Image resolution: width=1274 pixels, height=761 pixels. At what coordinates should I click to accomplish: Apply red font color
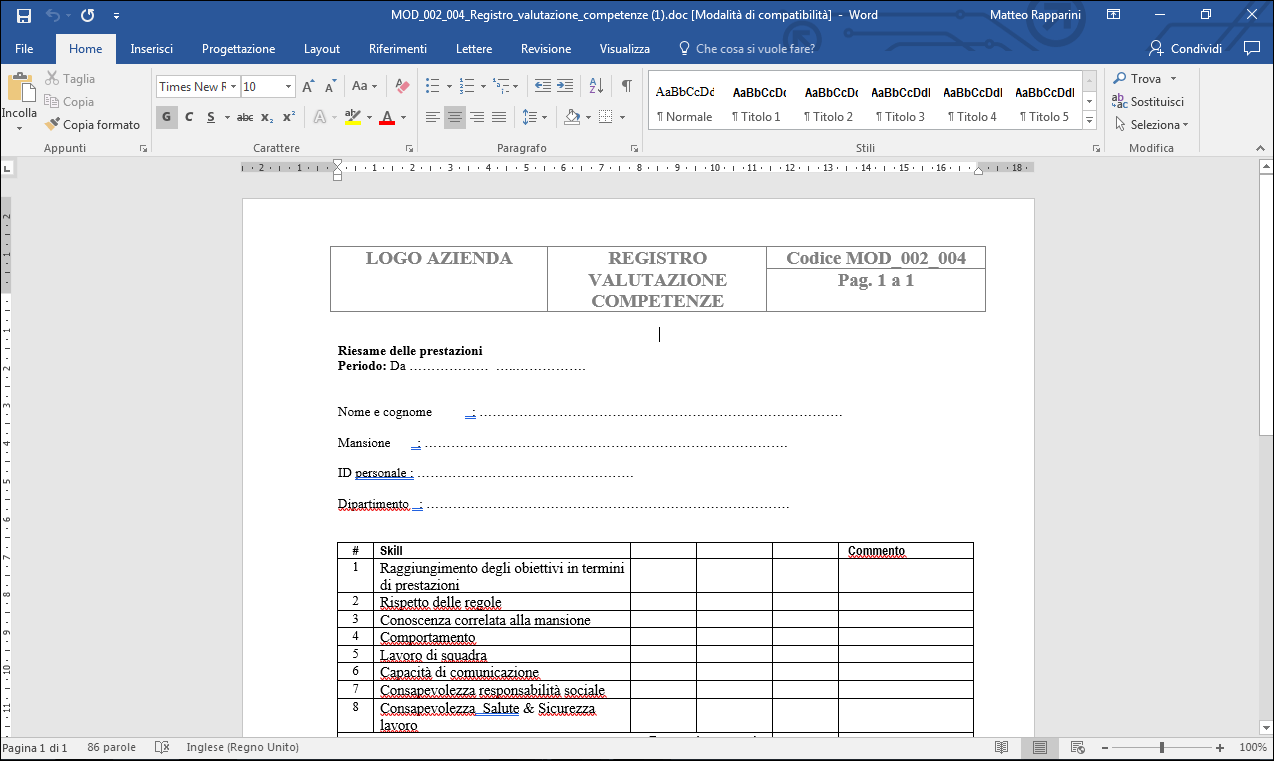(x=388, y=118)
